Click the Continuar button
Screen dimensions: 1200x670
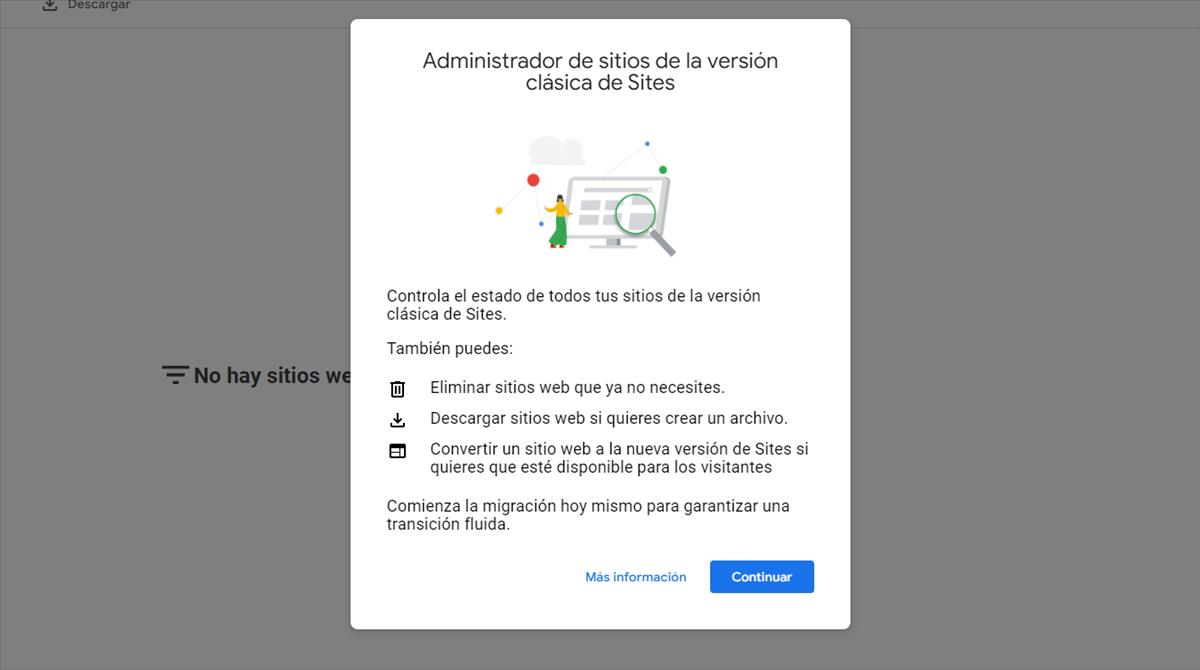(762, 577)
